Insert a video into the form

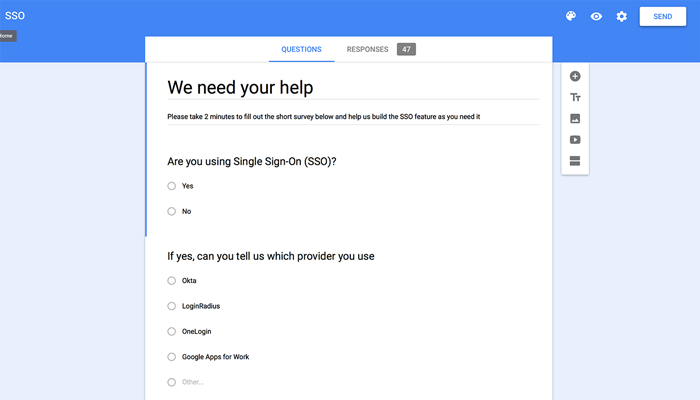[575, 139]
